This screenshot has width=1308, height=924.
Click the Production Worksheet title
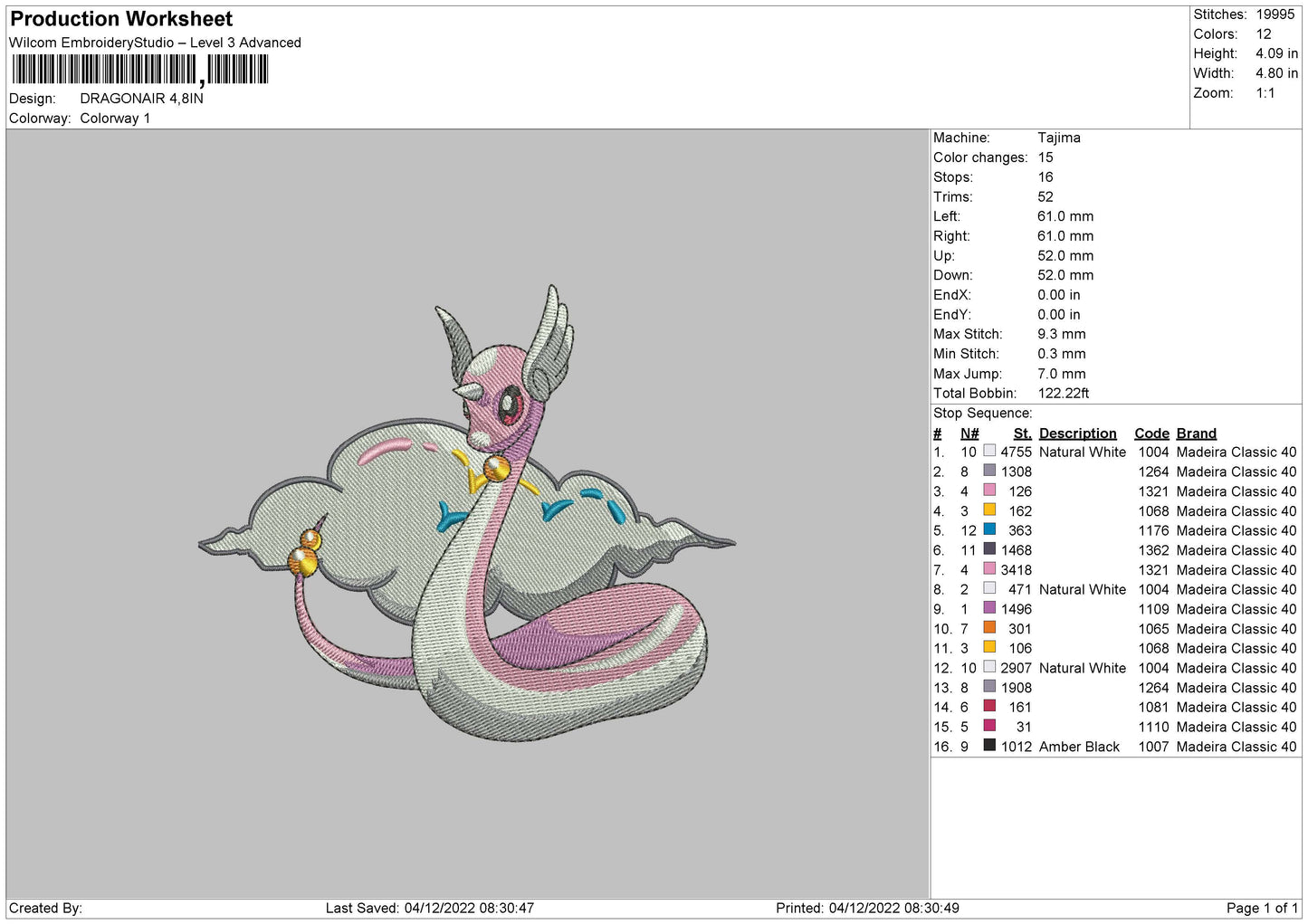121,19
